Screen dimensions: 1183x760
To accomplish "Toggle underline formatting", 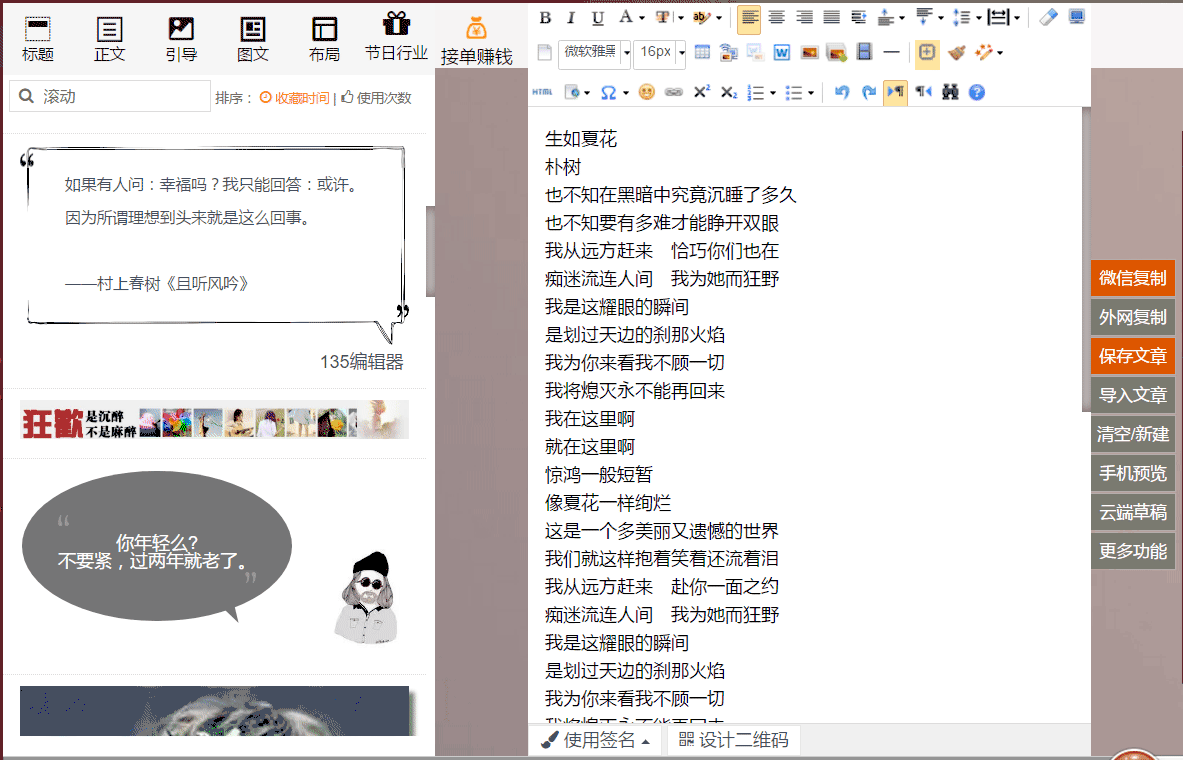I will tap(598, 17).
